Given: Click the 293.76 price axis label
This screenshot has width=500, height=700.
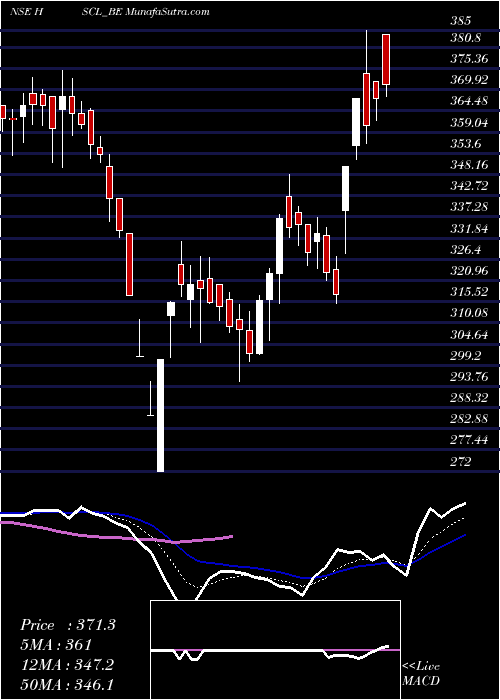Looking at the screenshot, I should (469, 377).
